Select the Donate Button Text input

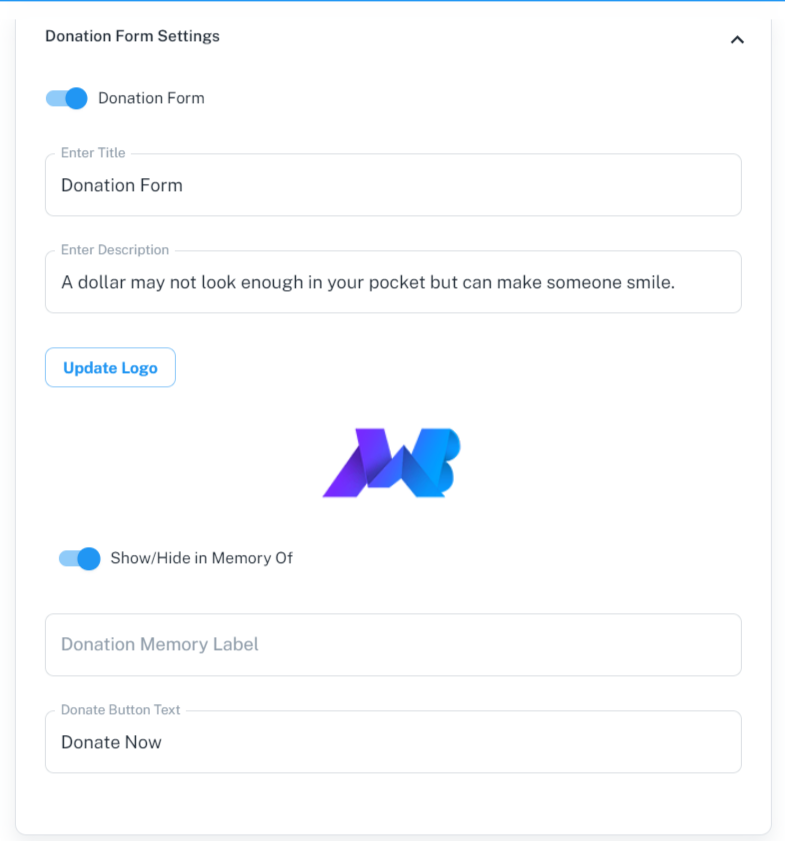[392, 742]
